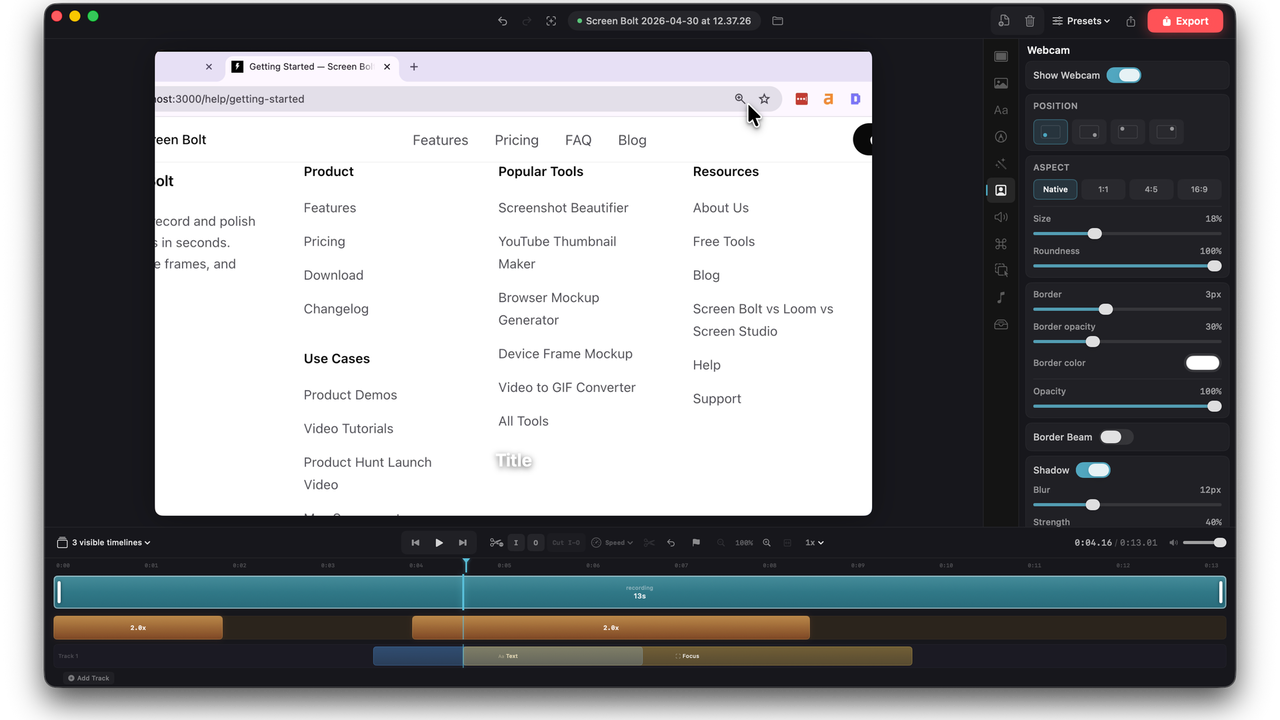Click FAQ in the preview navigation
The width and height of the screenshot is (1280, 720).
click(578, 140)
